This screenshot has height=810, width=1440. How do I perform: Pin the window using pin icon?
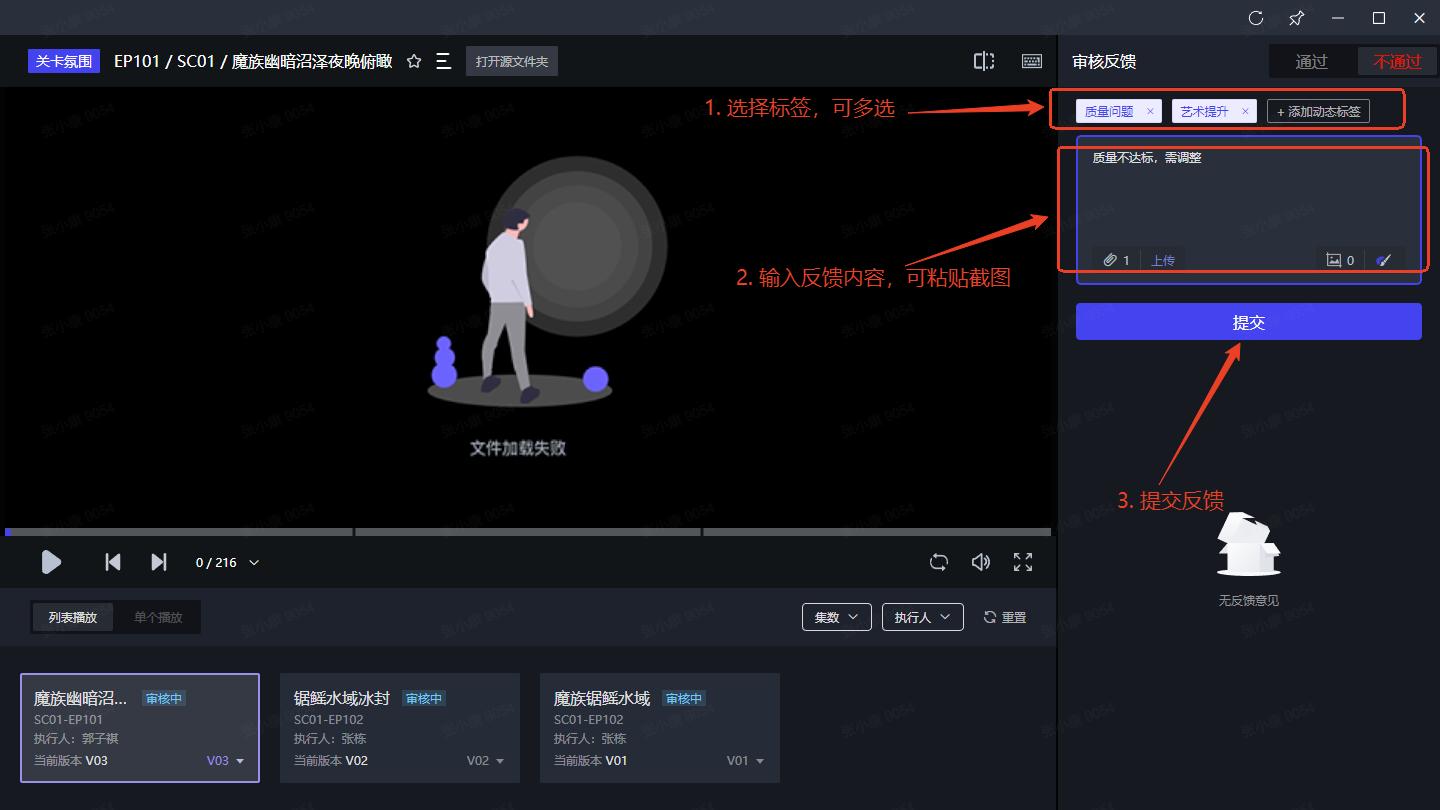coord(1297,18)
